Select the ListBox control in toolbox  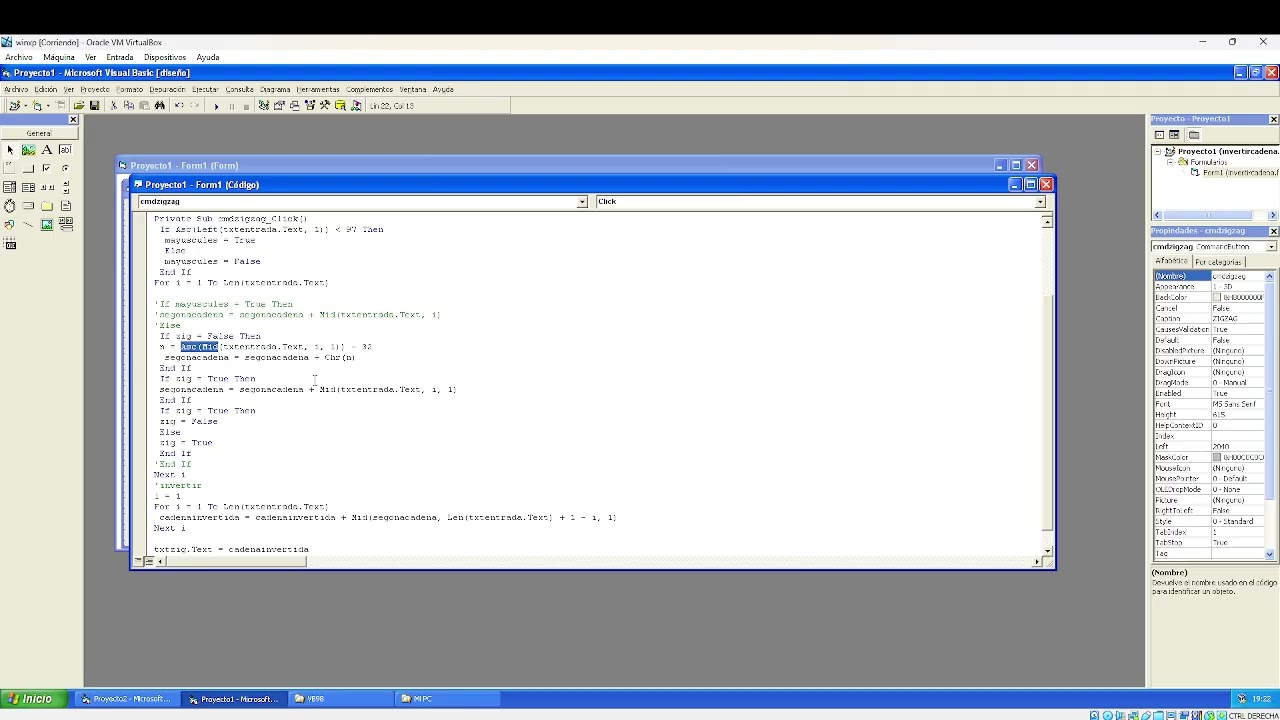[28, 187]
